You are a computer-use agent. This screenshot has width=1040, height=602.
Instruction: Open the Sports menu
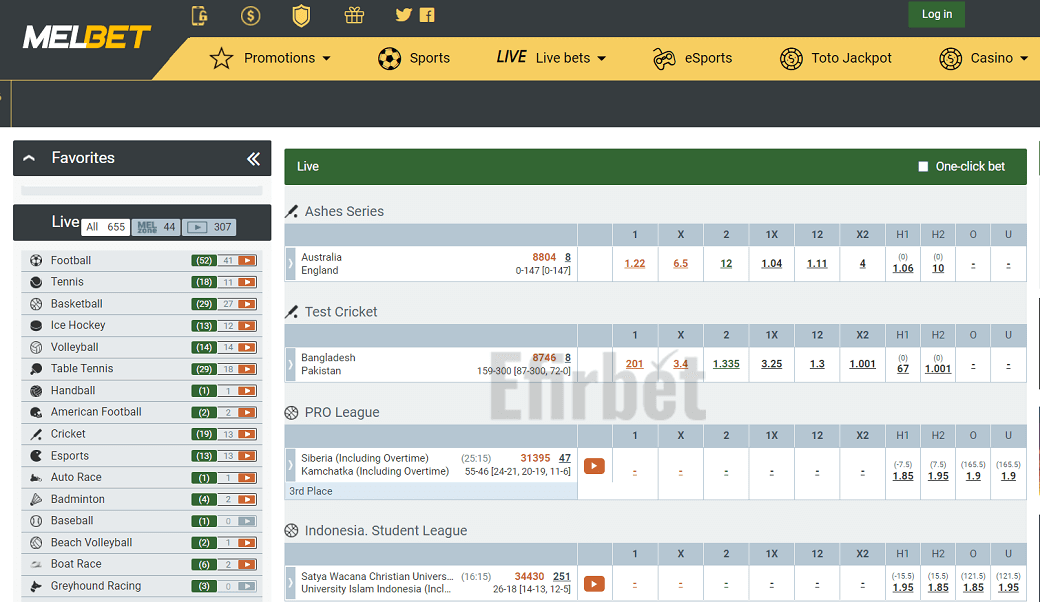[414, 58]
